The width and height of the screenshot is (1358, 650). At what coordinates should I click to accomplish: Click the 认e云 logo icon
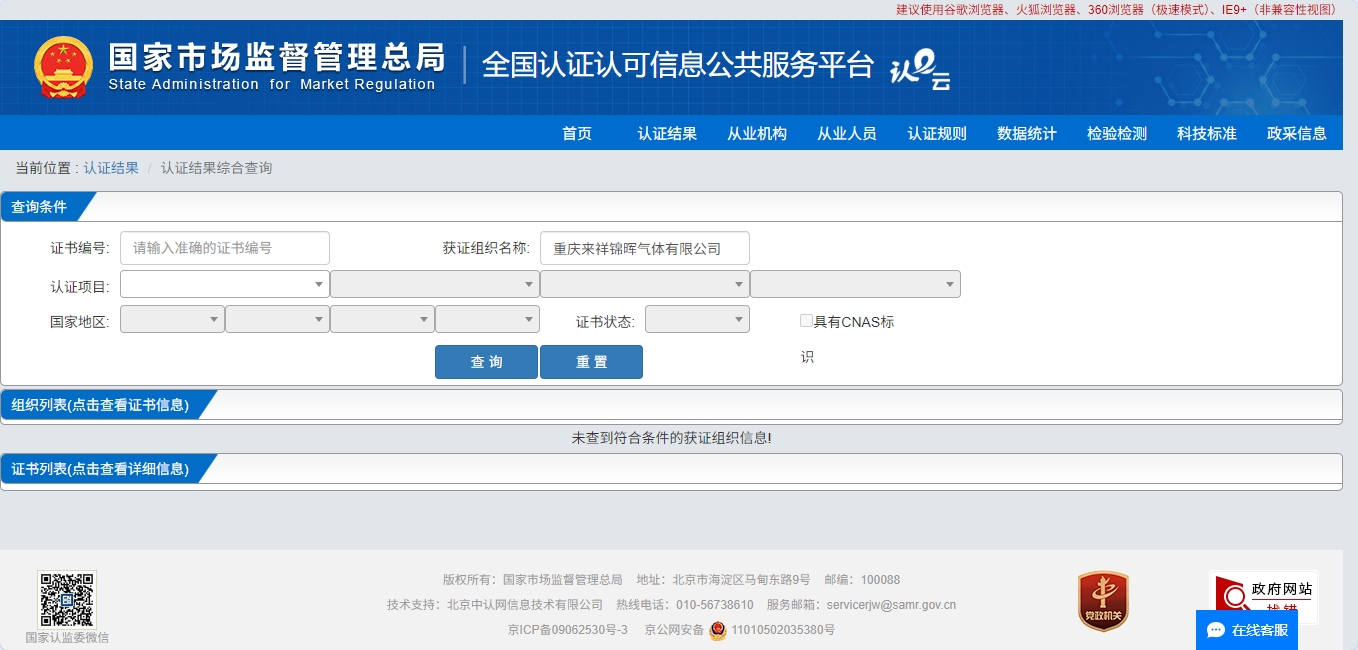click(919, 69)
